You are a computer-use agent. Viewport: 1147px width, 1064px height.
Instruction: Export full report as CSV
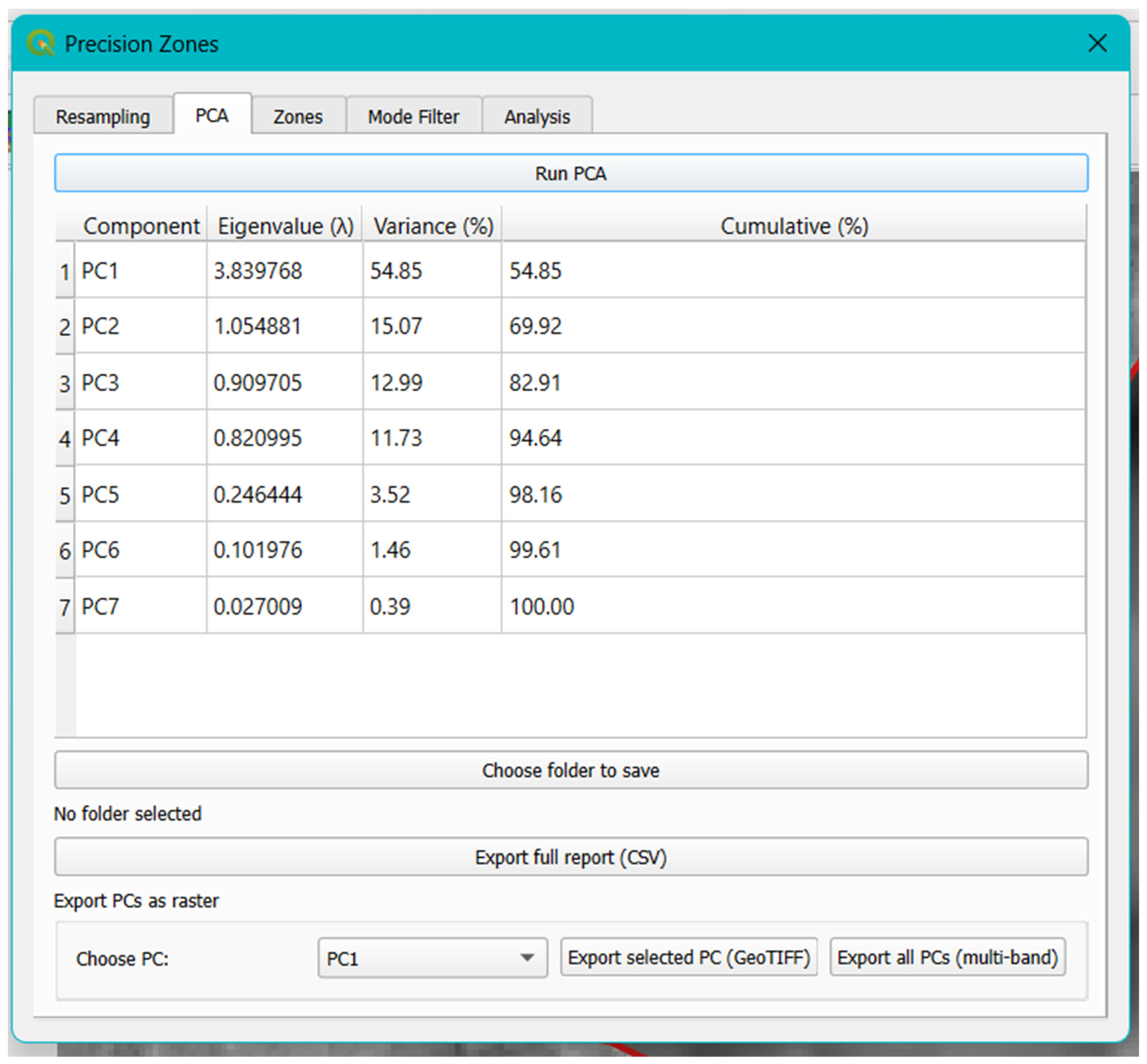point(570,857)
